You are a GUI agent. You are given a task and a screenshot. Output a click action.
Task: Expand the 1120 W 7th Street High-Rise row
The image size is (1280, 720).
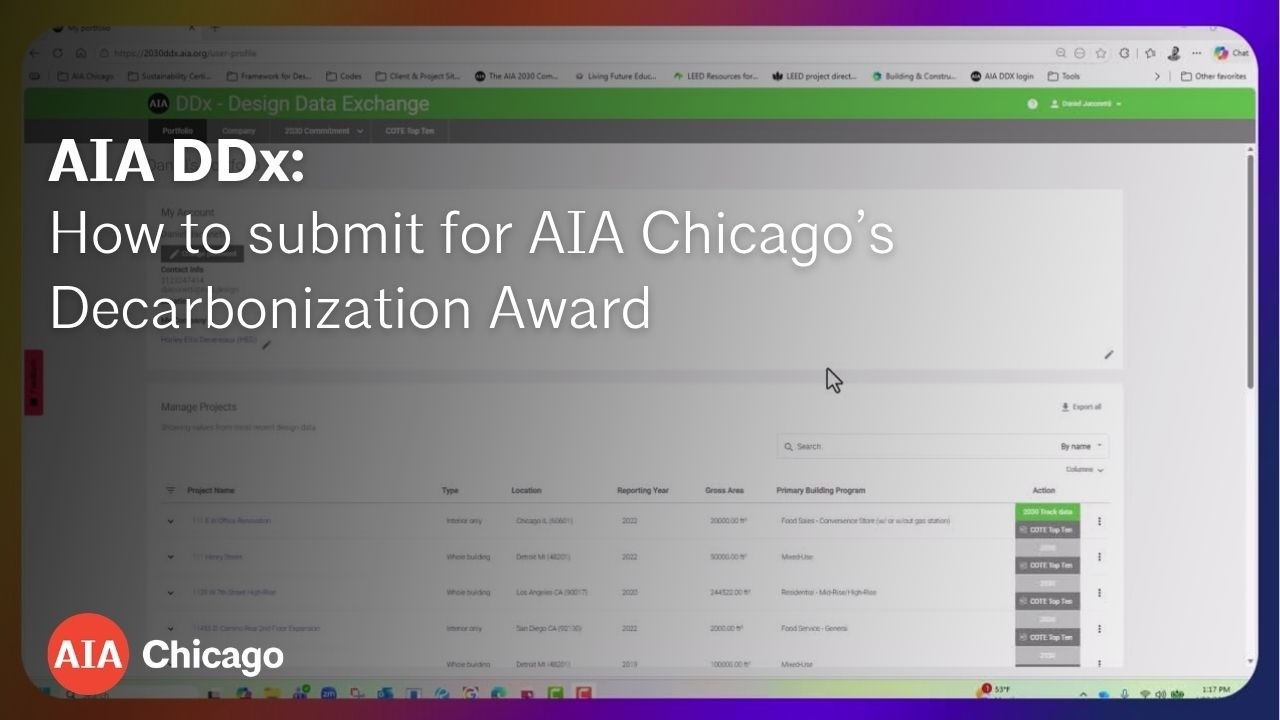coord(170,593)
